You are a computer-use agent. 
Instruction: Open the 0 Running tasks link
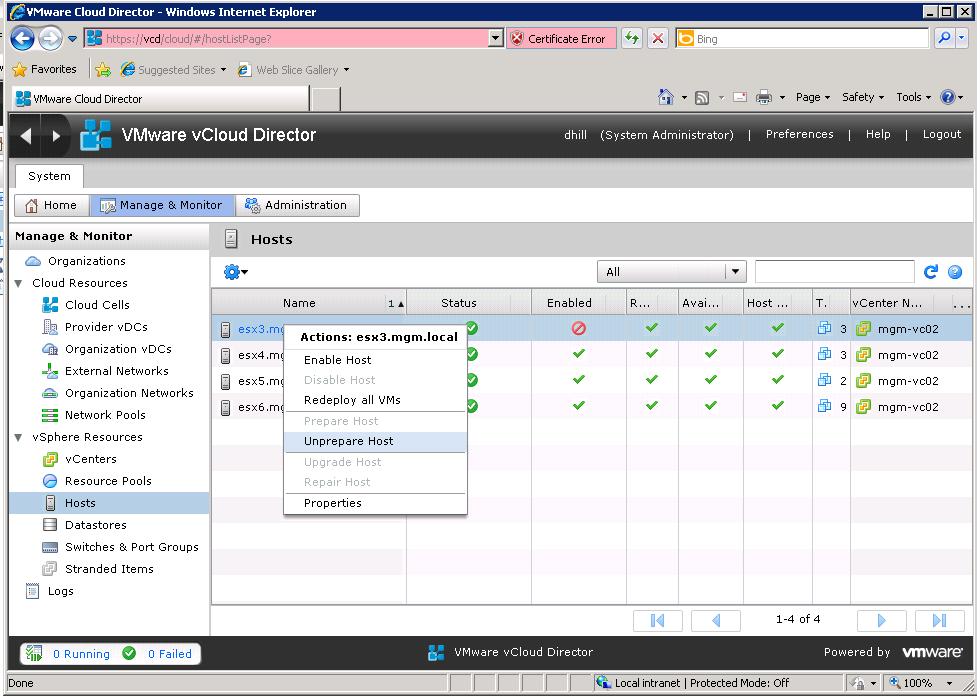coord(81,654)
